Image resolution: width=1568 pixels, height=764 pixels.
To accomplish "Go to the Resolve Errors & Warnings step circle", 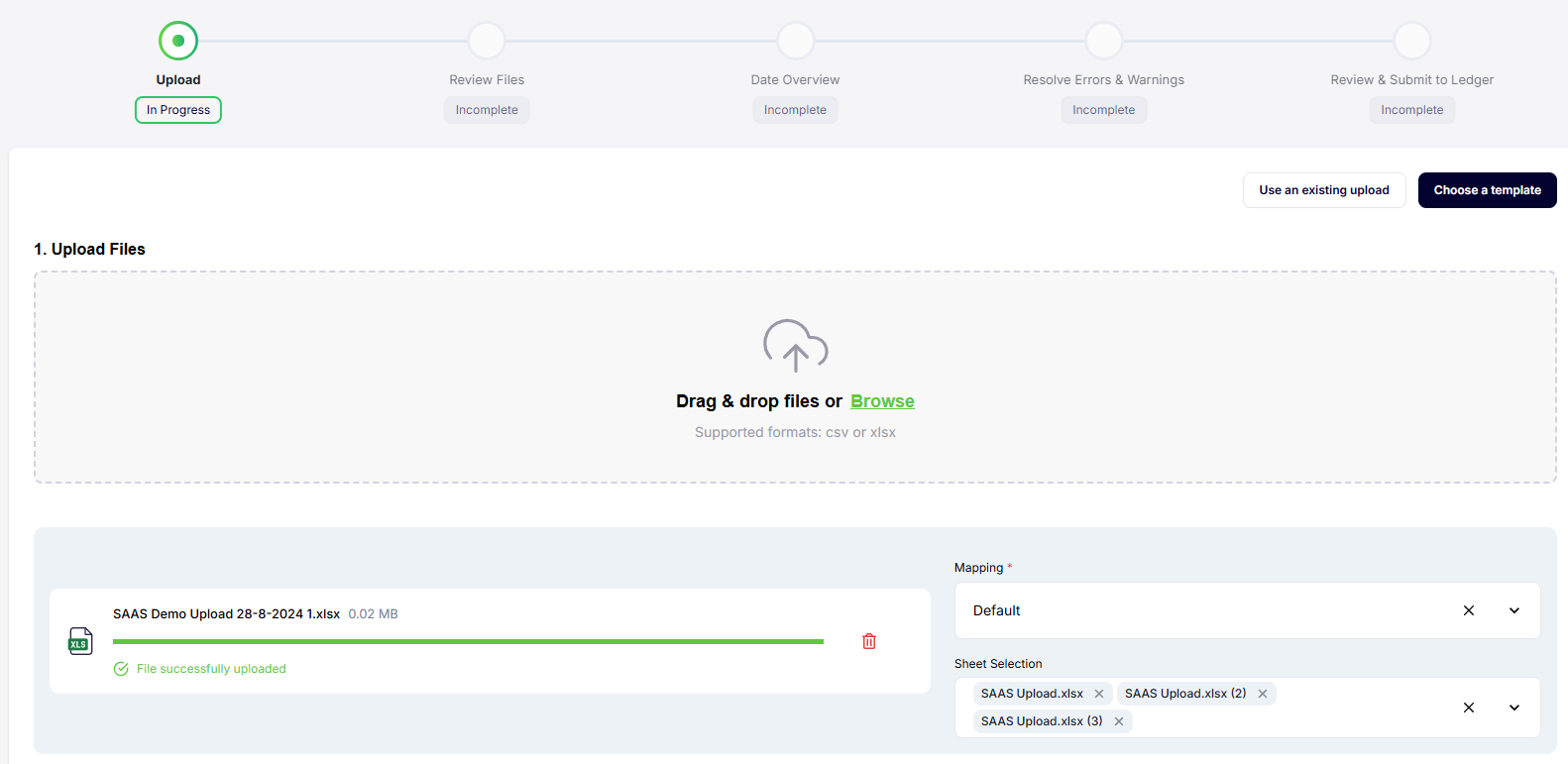I will [x=1104, y=41].
